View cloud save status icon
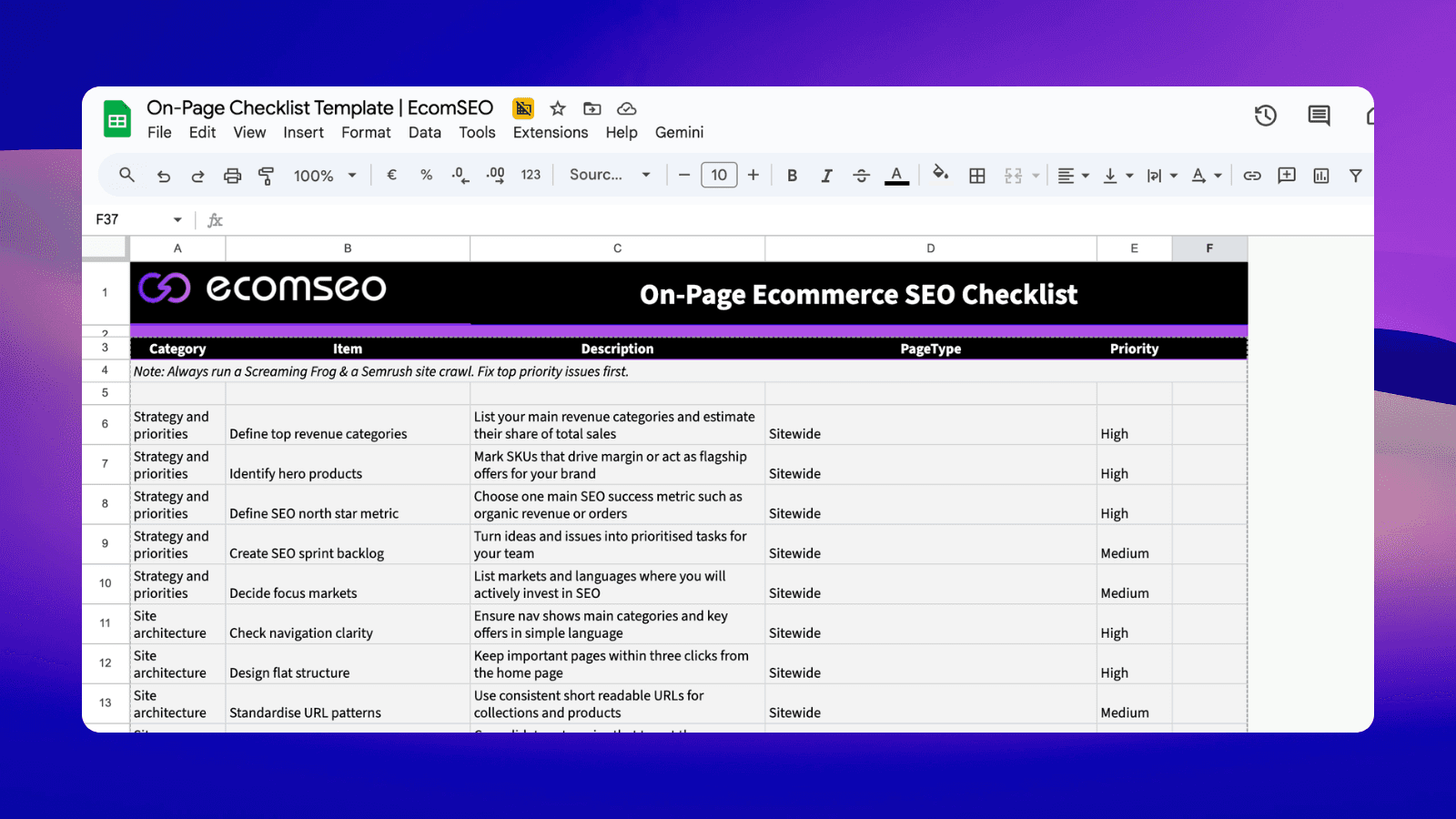Viewport: 1456px width, 819px height. click(x=627, y=108)
